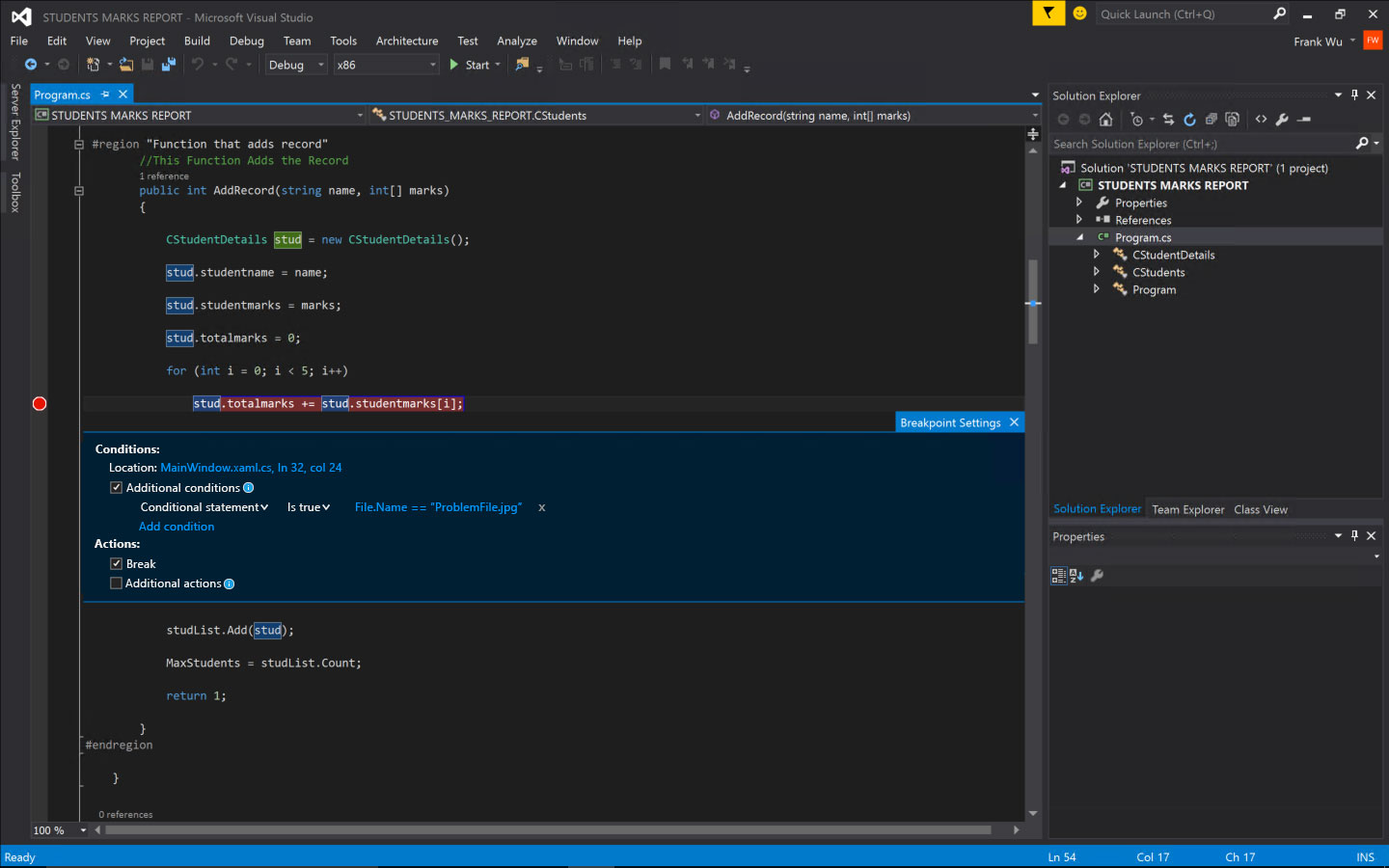Expand the CStudentDetails tree node
This screenshot has width=1389, height=868.
[x=1096, y=255]
